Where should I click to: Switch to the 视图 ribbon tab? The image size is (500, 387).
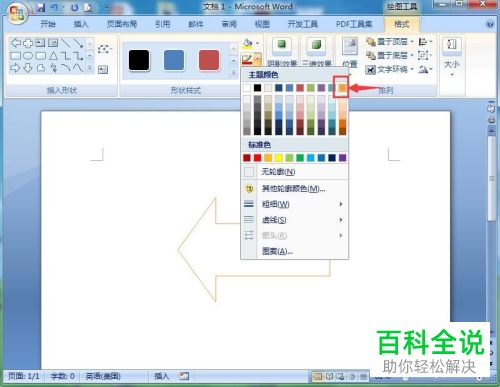coord(262,24)
